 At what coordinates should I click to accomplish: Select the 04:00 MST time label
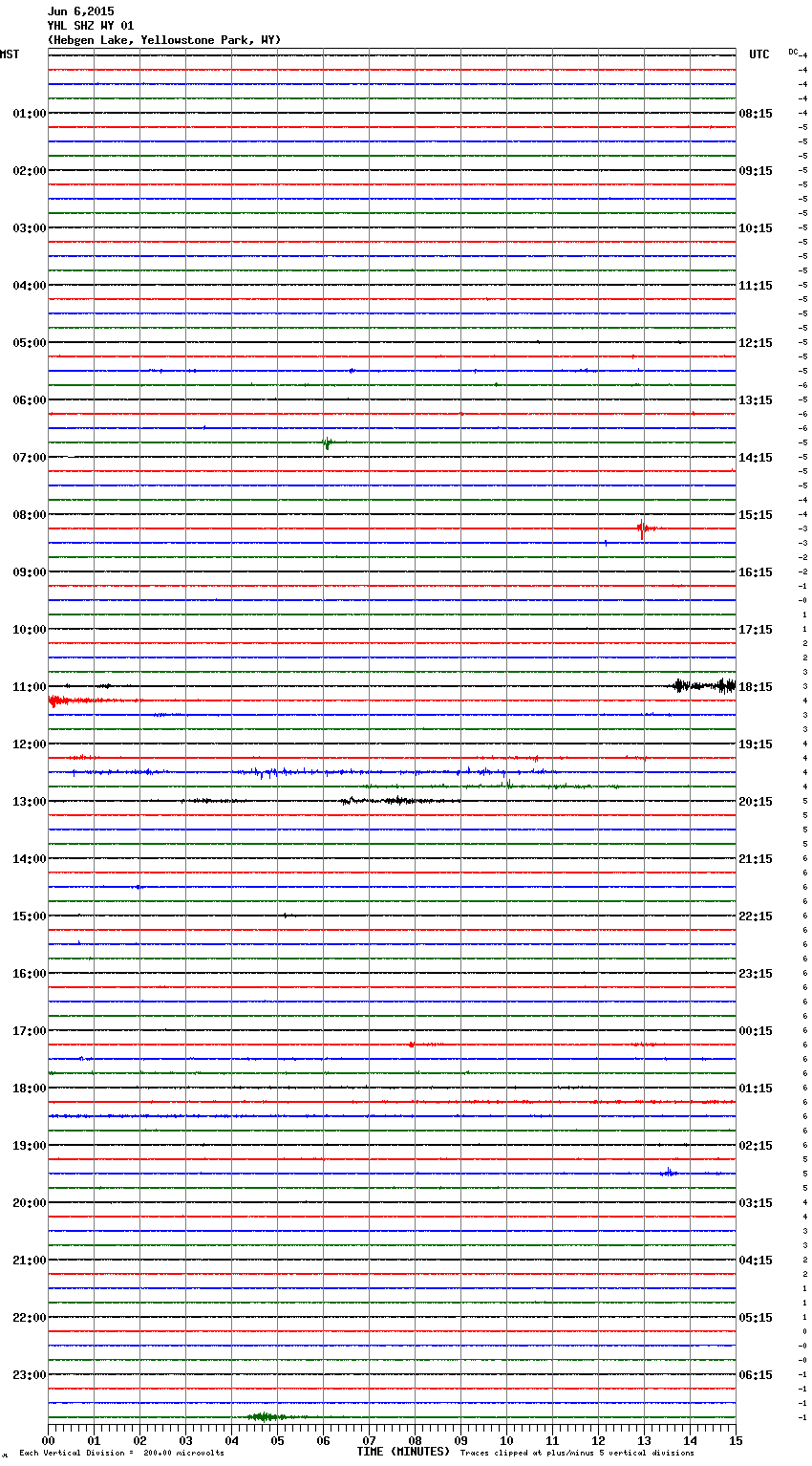tap(30, 286)
